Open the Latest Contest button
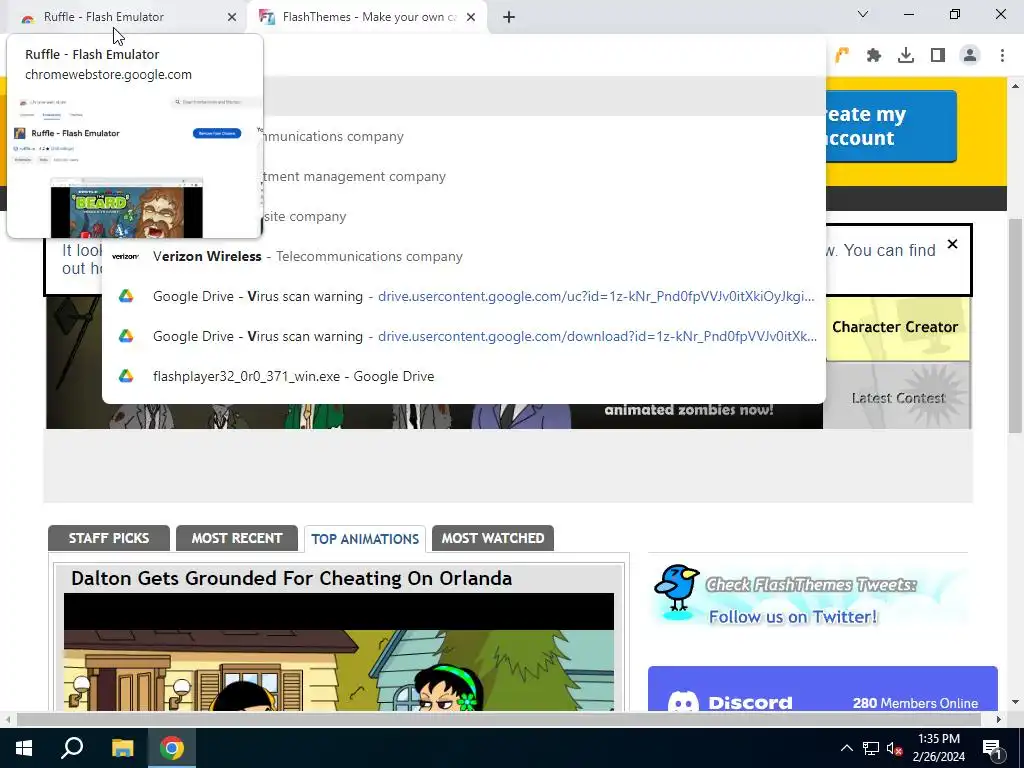Image resolution: width=1024 pixels, height=768 pixels. [x=897, y=396]
